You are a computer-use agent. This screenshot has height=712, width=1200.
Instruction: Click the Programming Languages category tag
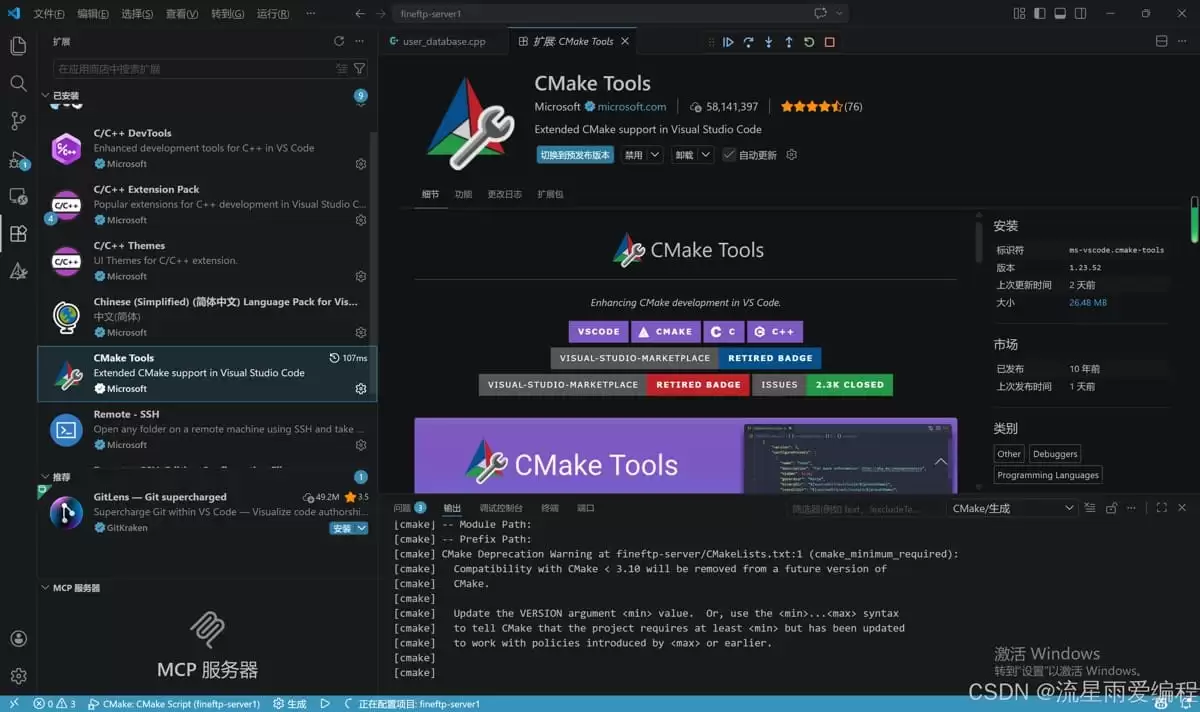1048,475
